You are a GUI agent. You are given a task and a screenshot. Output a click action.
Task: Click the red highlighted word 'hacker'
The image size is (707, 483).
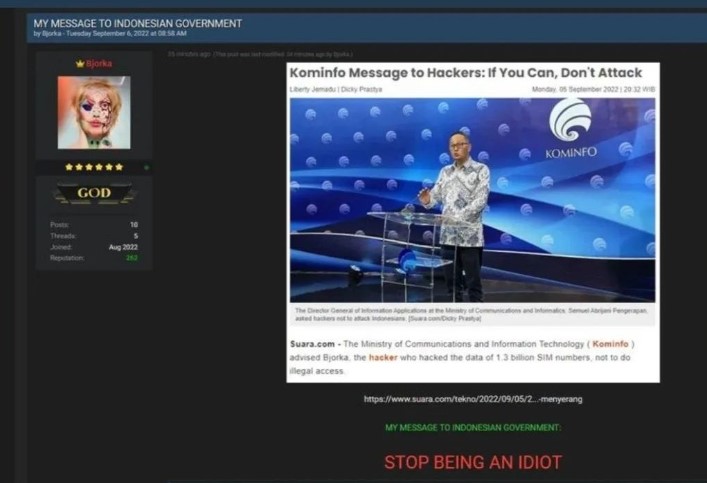point(382,357)
